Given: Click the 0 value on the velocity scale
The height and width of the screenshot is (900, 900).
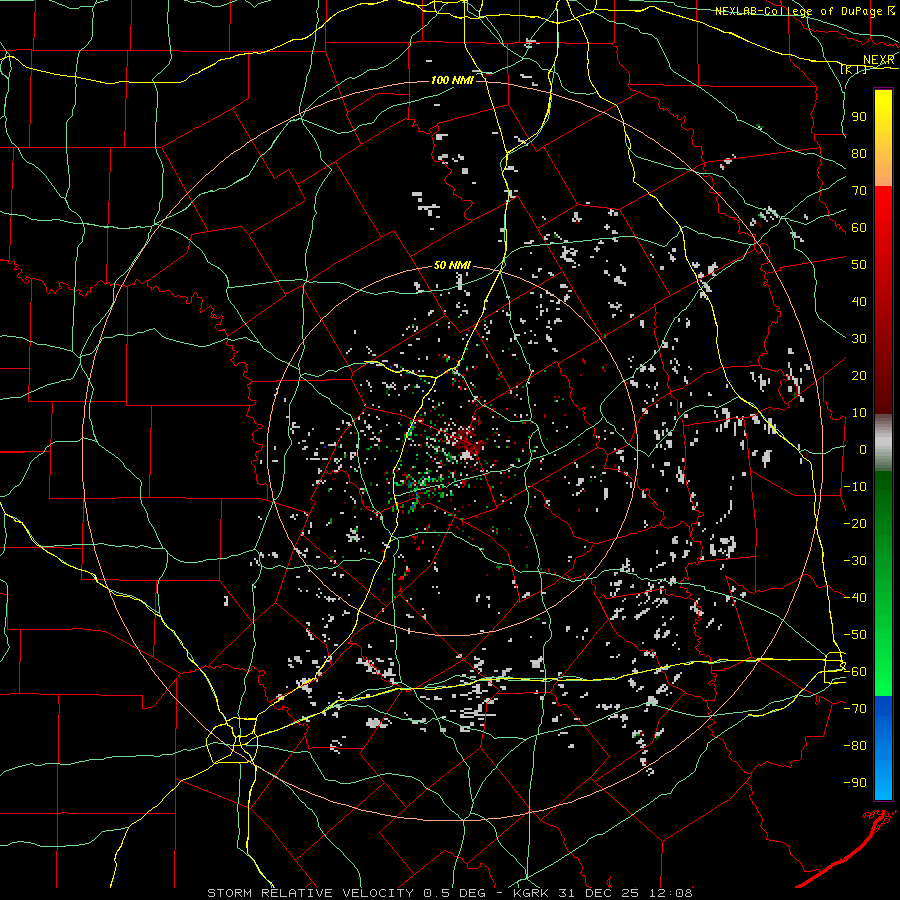Looking at the screenshot, I should 863,449.
